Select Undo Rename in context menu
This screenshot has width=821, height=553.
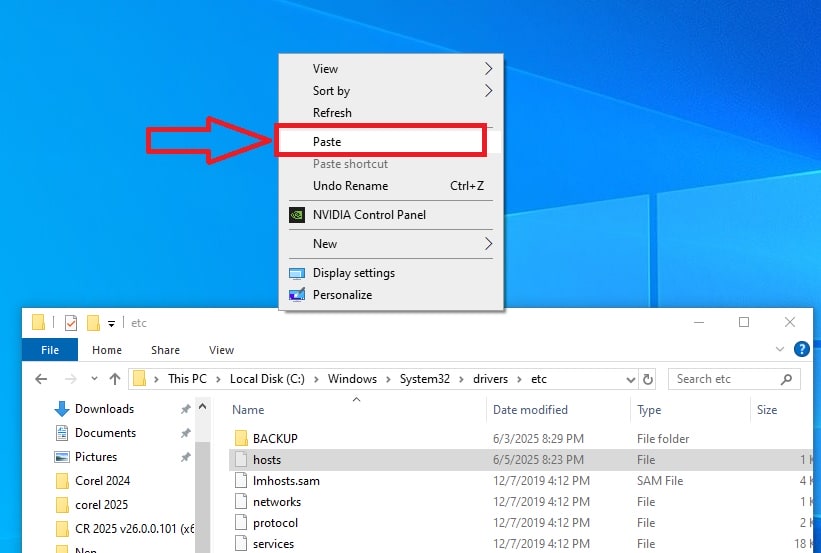391,185
